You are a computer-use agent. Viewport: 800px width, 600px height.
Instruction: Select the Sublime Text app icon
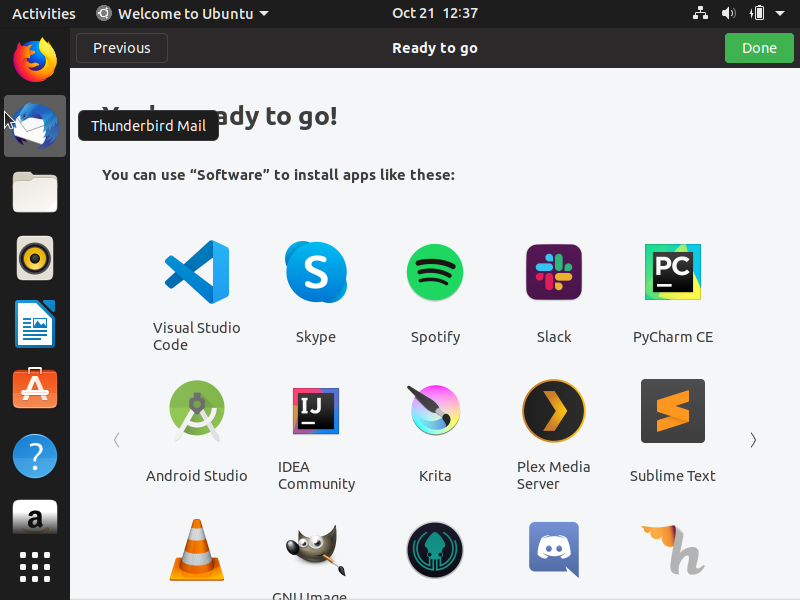click(x=673, y=411)
